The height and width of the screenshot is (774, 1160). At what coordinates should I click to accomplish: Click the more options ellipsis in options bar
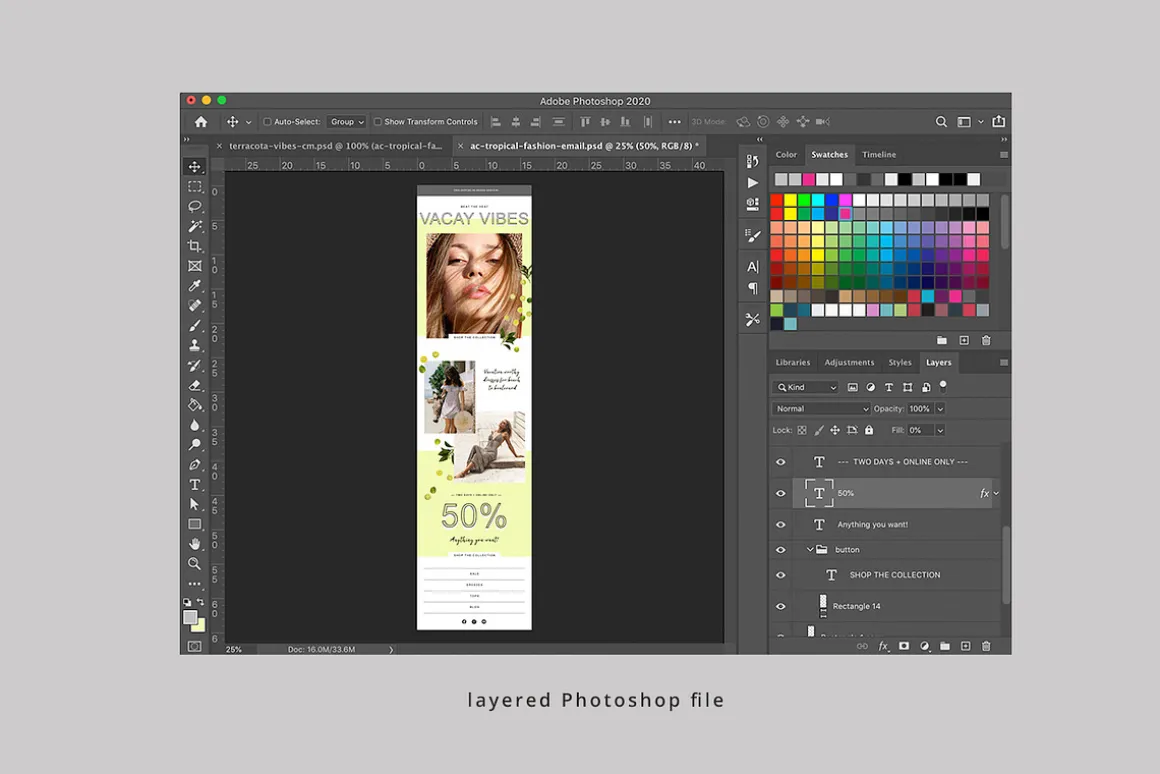pos(674,121)
